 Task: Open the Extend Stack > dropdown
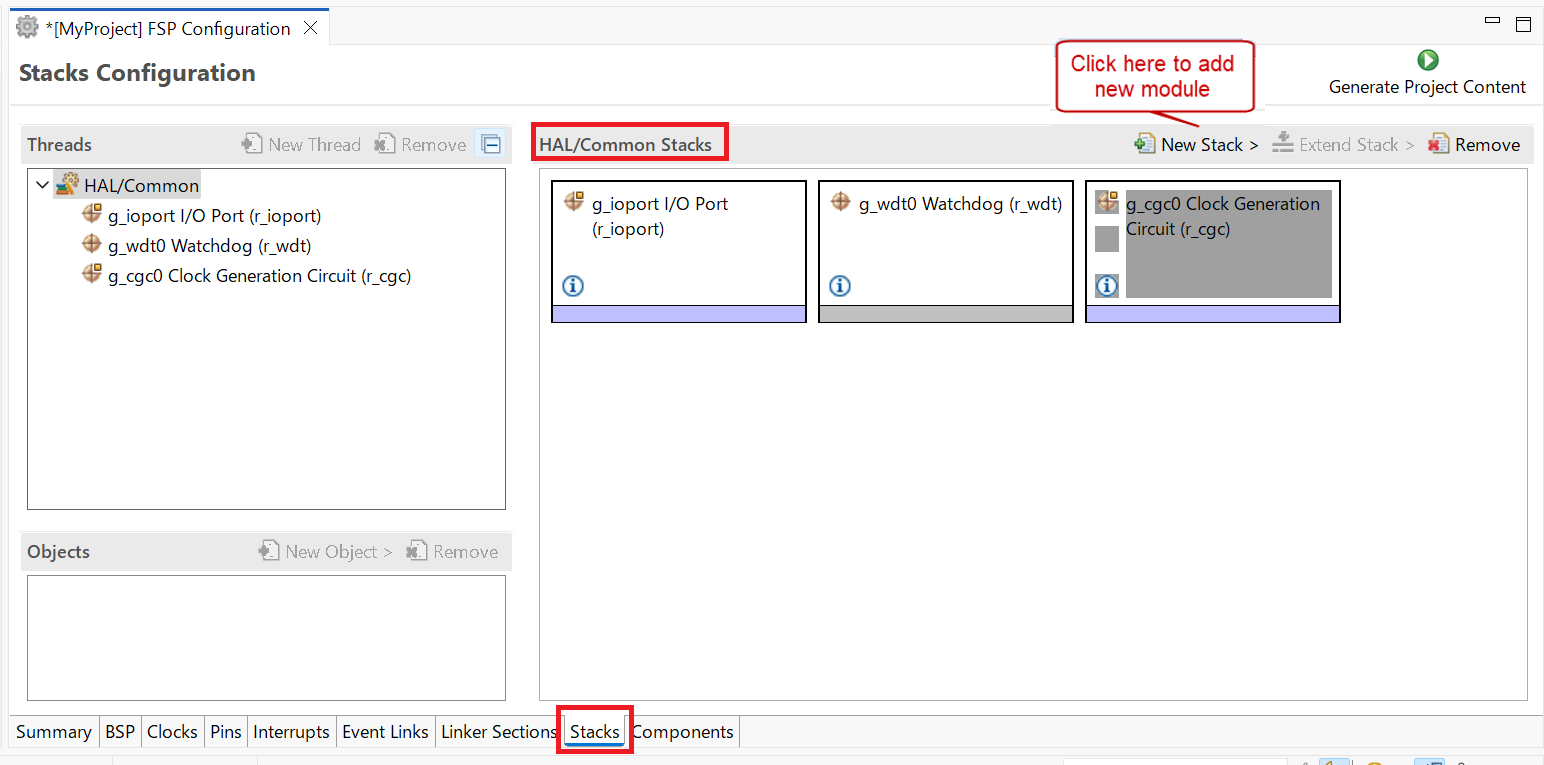(x=1343, y=144)
